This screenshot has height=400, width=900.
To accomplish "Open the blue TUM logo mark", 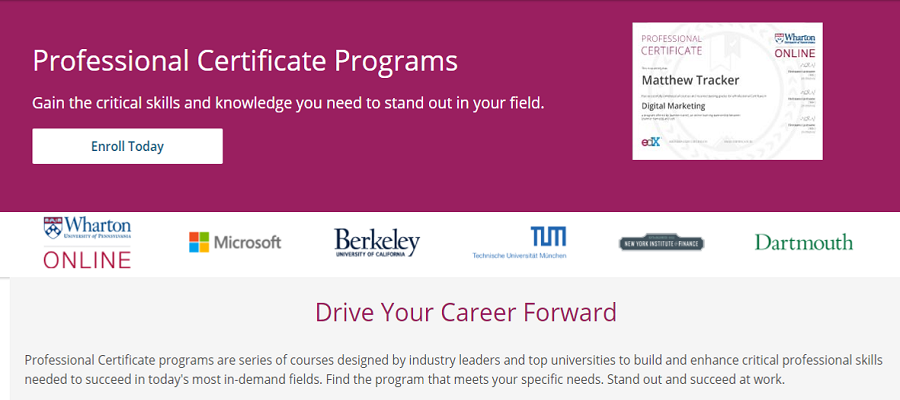I will tap(548, 236).
